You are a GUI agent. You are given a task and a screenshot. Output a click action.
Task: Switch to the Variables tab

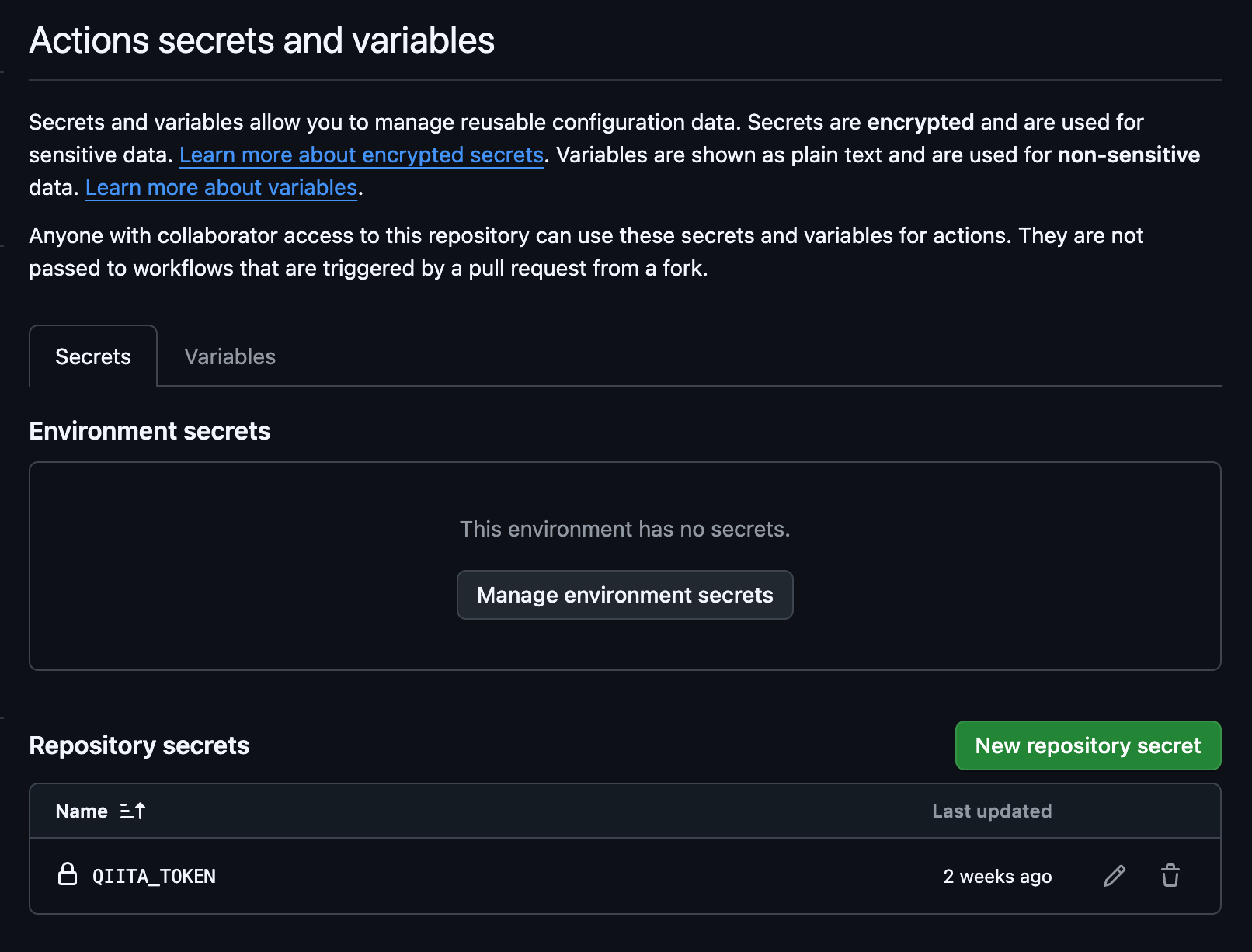(x=230, y=356)
